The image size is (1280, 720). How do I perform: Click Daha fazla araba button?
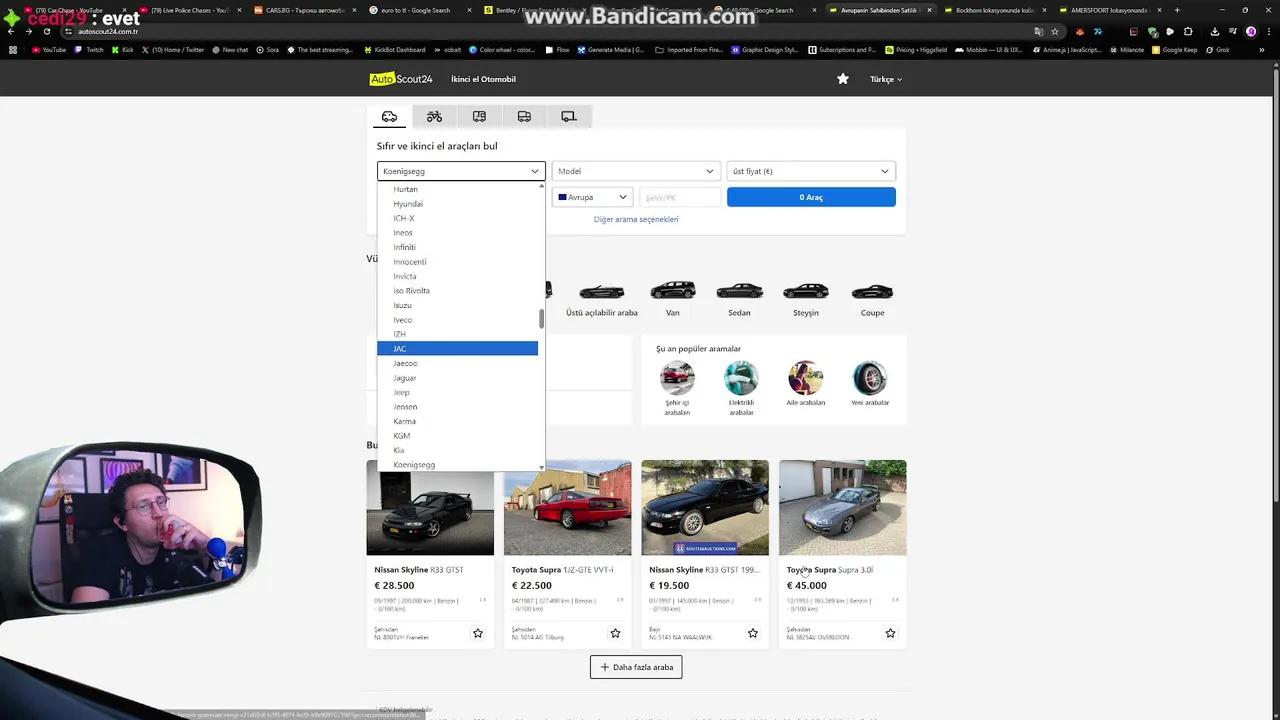[636, 667]
